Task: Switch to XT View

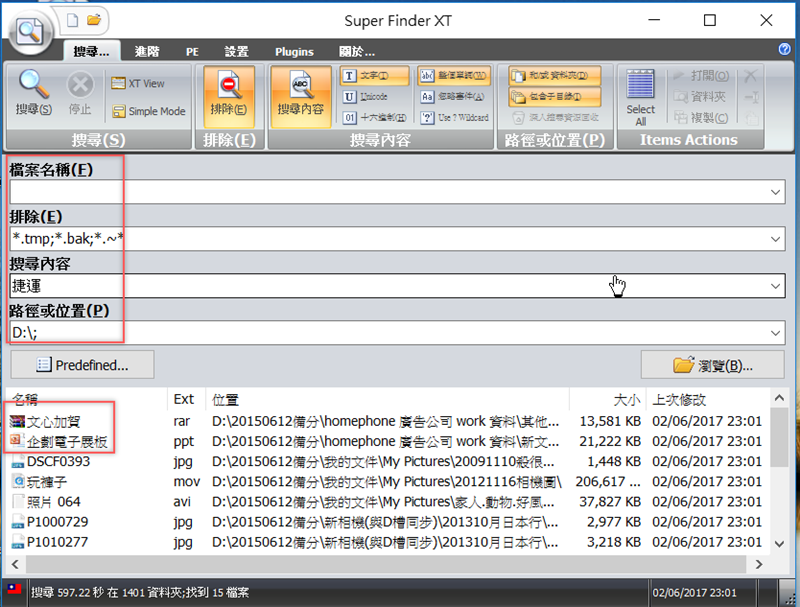Action: click(x=138, y=84)
